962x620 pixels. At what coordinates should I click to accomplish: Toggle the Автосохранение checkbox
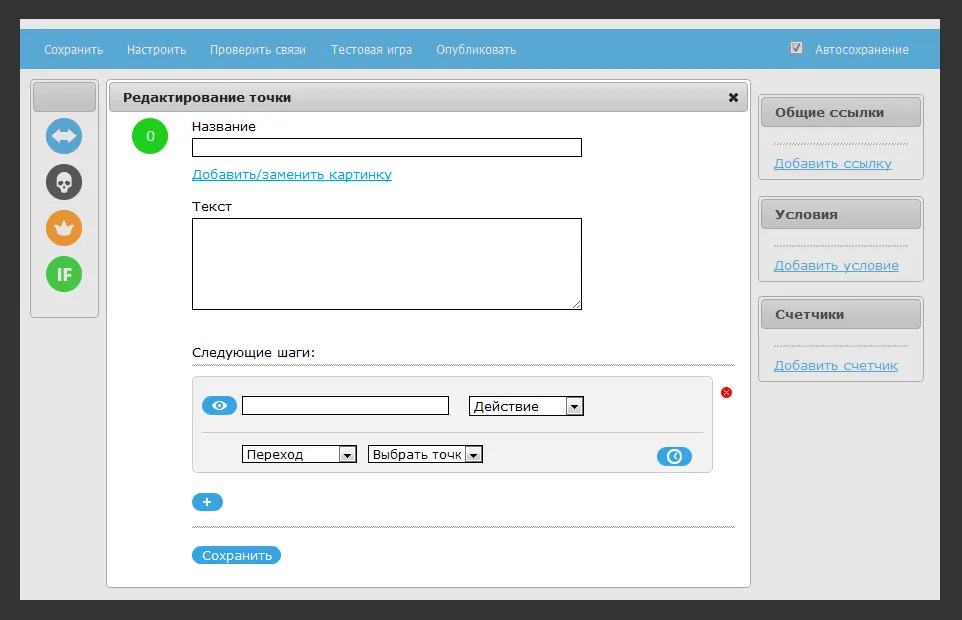pos(796,48)
